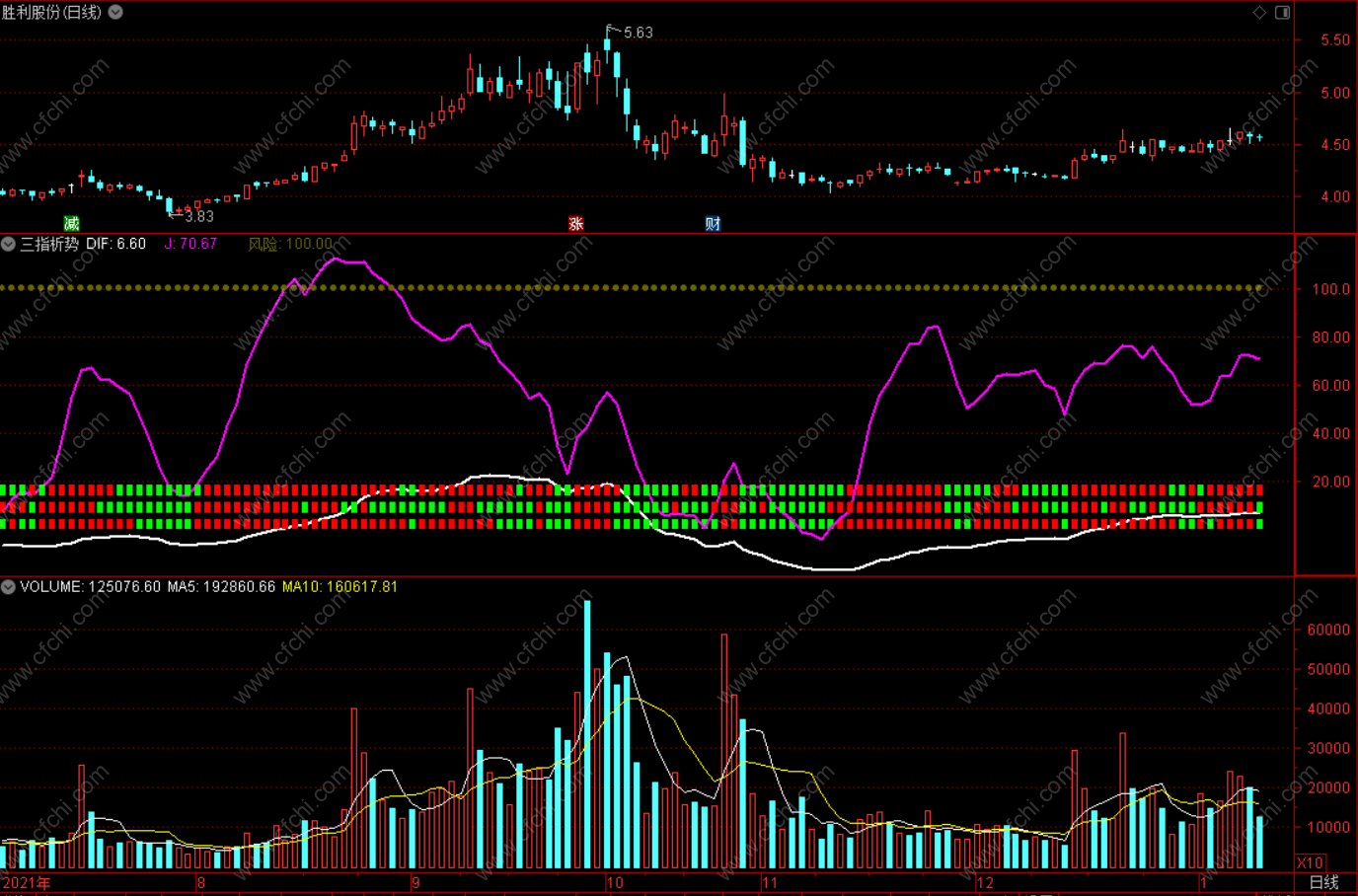Image resolution: width=1358 pixels, height=896 pixels.
Task: Click the J: 70.67 value
Action: coord(190,244)
